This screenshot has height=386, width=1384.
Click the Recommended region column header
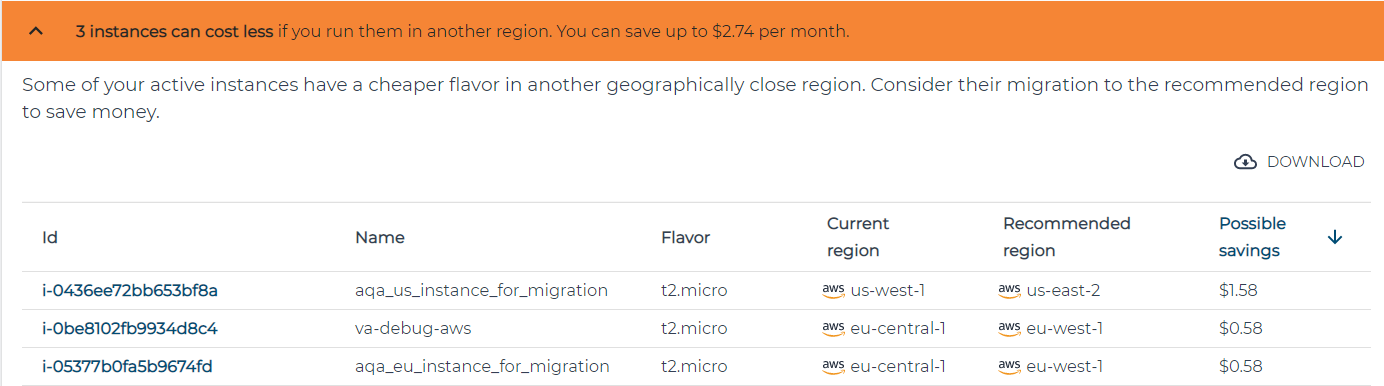coord(1066,237)
